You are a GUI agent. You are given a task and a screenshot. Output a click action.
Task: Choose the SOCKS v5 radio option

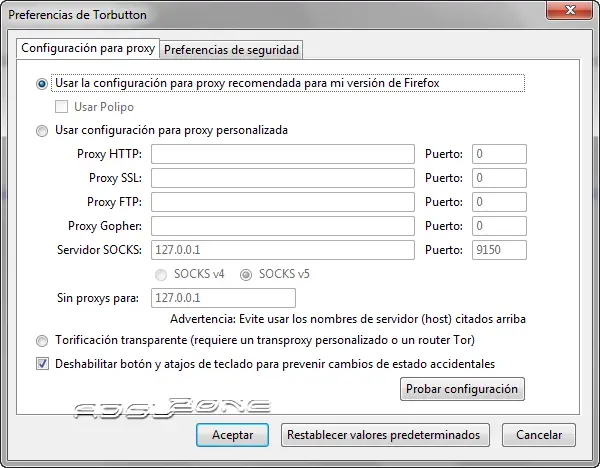coord(245,274)
